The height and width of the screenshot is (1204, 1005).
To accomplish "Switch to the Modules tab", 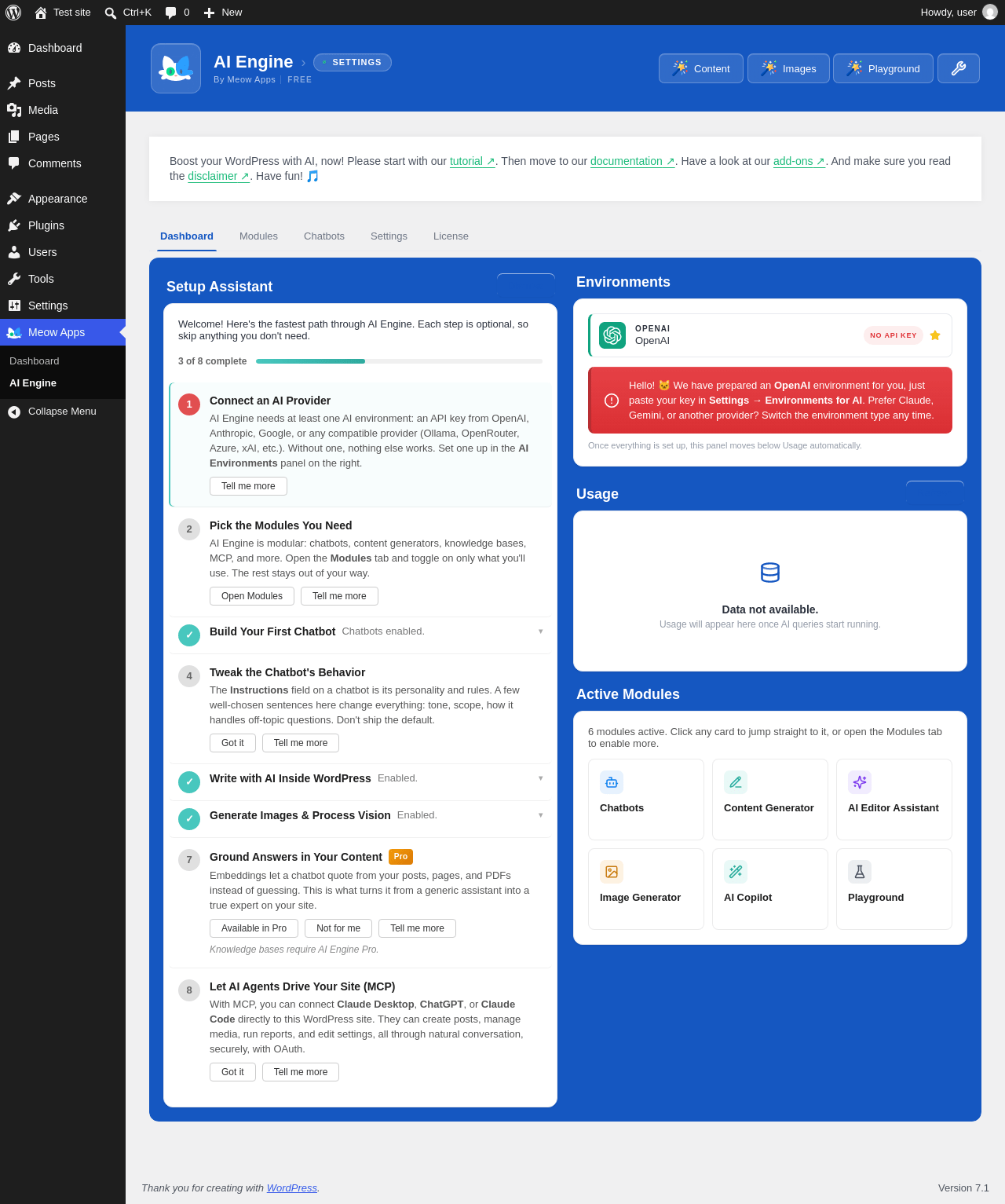I will [258, 236].
